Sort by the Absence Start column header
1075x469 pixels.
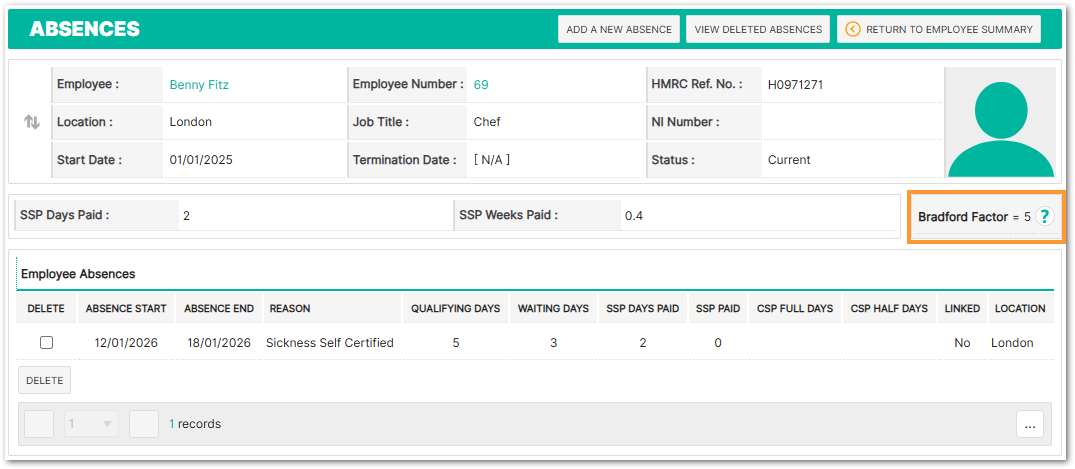coord(126,309)
